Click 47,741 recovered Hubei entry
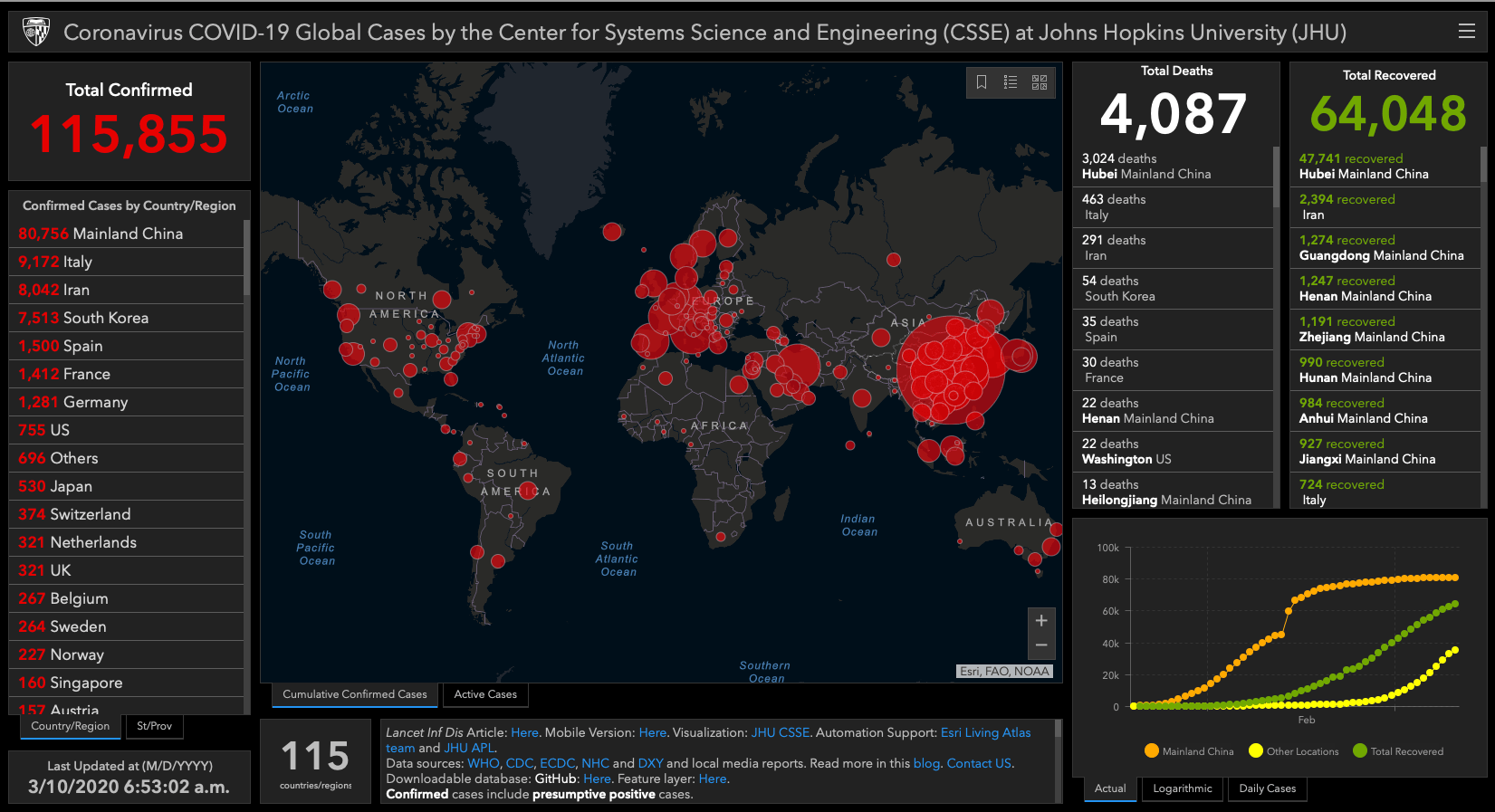 [x=1385, y=167]
